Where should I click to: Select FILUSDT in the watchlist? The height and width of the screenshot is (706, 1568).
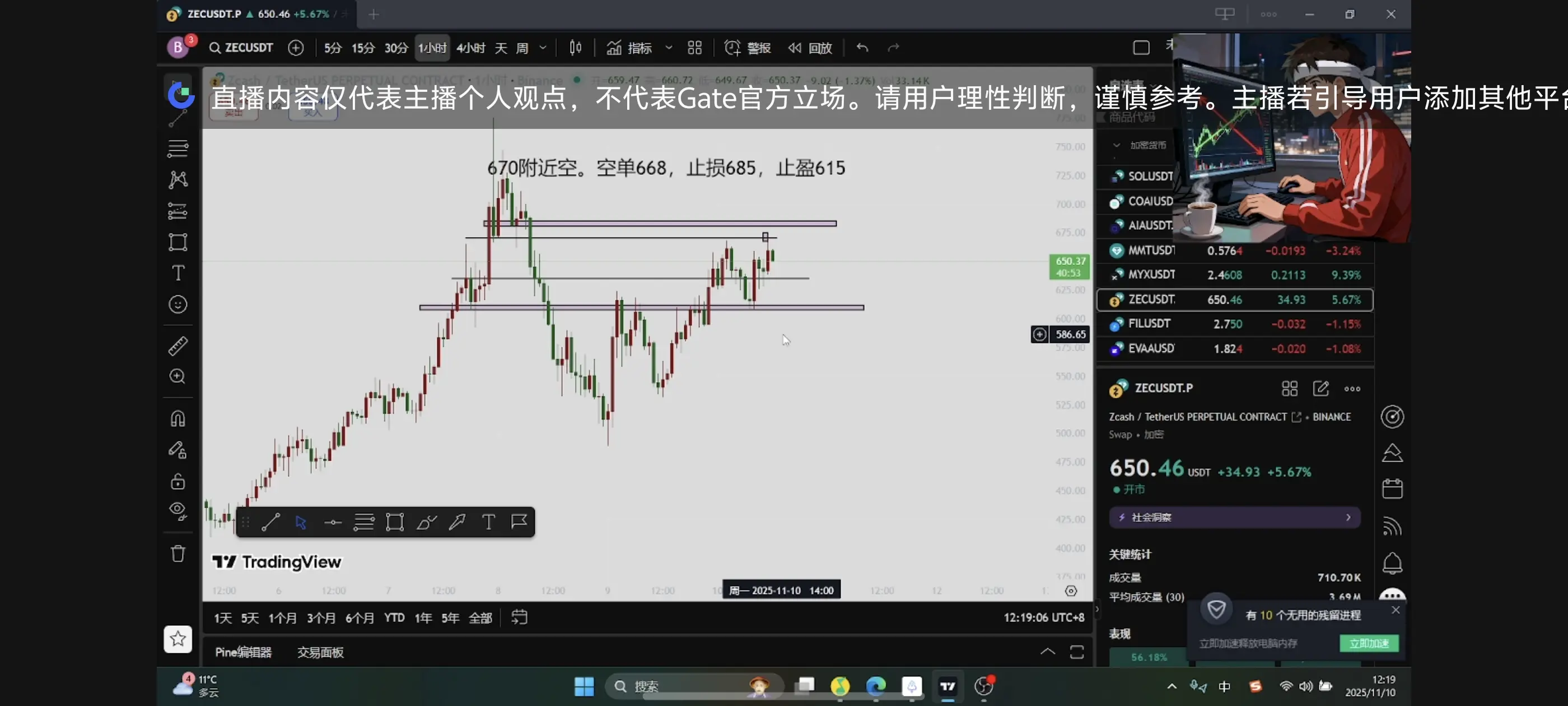(1149, 323)
